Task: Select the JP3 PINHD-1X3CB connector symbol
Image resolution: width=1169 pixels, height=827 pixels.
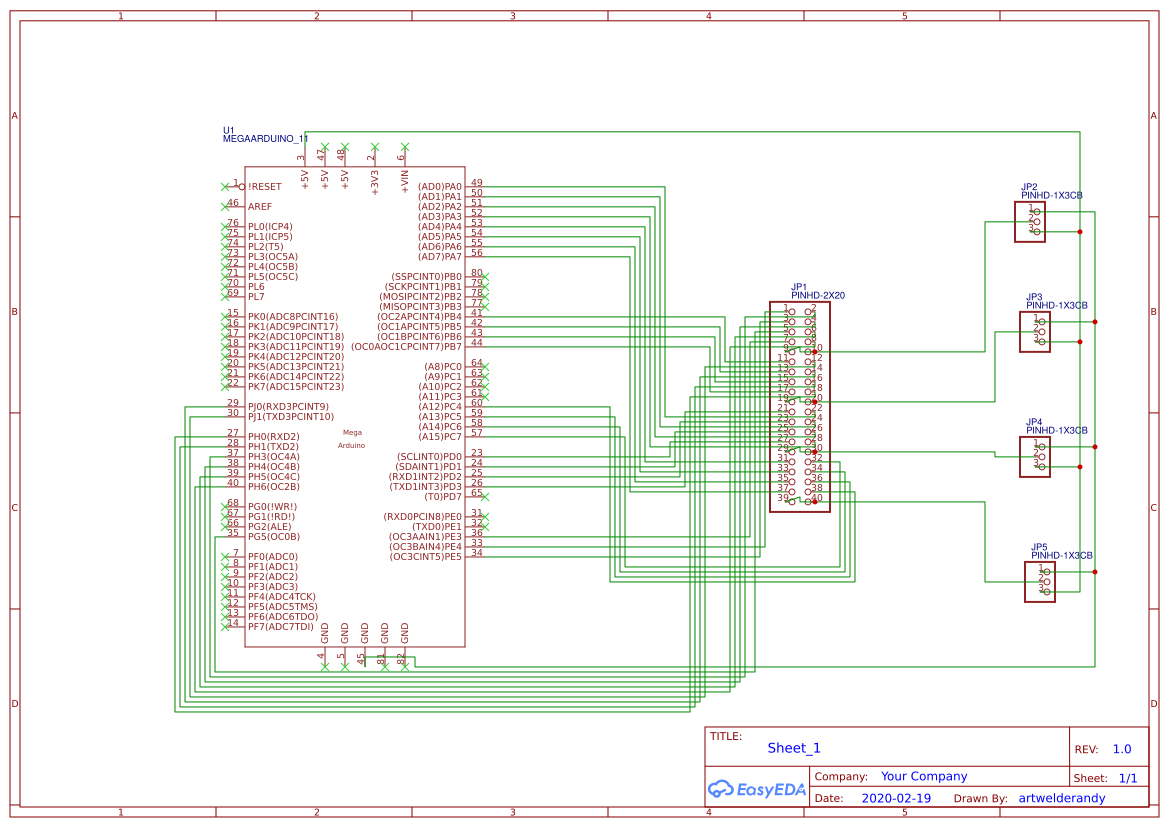Action: pos(1036,333)
